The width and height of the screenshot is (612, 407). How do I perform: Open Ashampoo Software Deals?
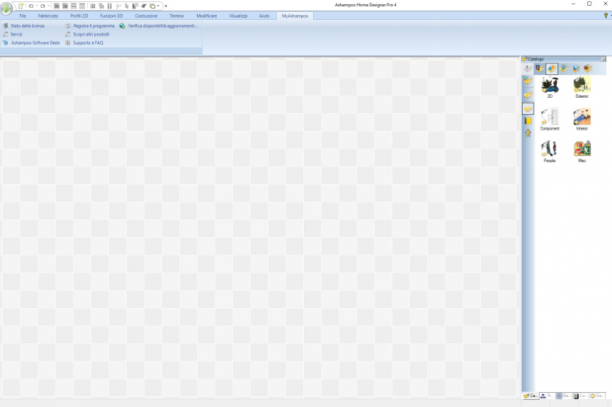pos(32,43)
